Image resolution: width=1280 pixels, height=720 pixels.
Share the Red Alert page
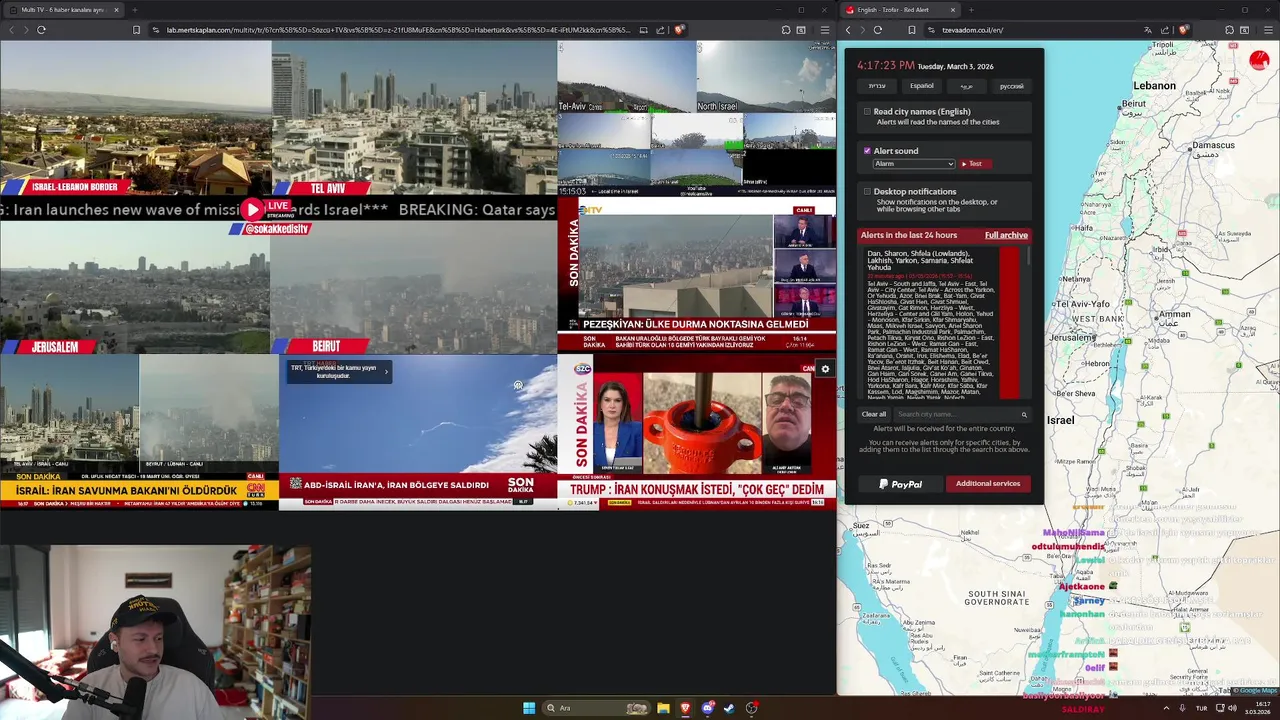tap(1165, 30)
